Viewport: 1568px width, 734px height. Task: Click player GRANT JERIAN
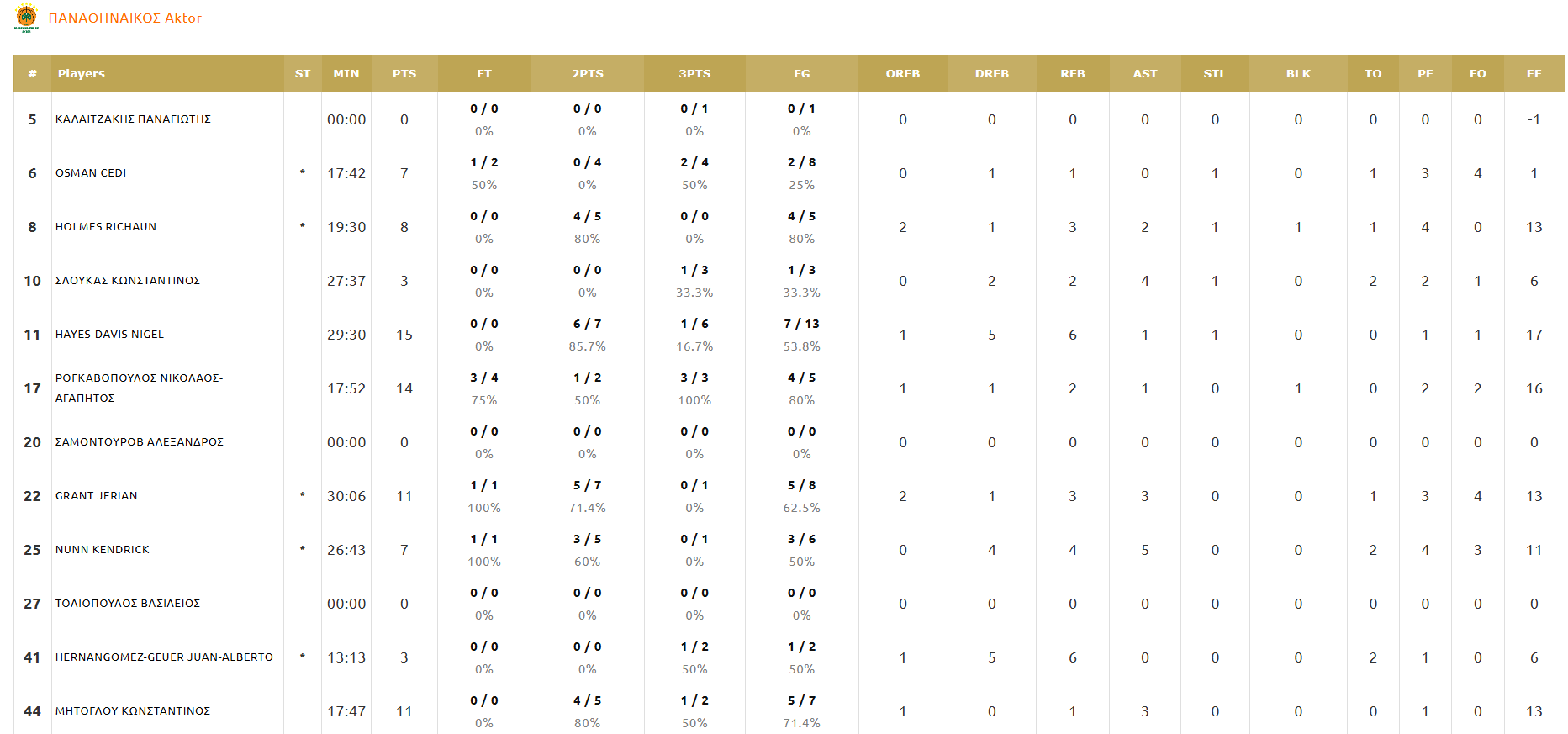click(x=97, y=496)
